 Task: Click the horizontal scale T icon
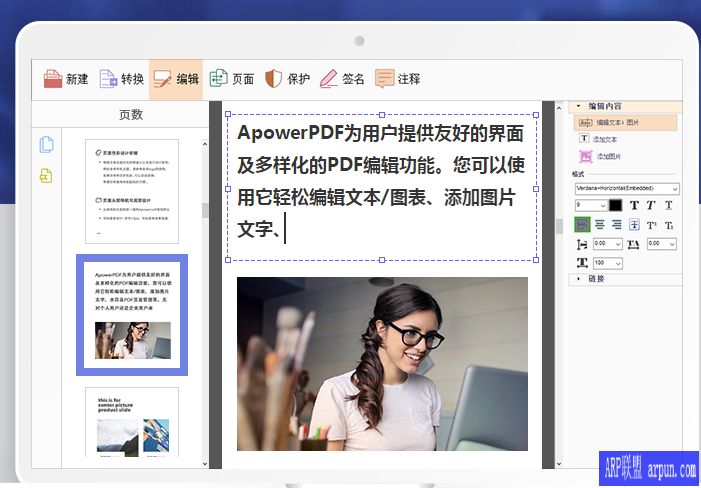click(582, 263)
